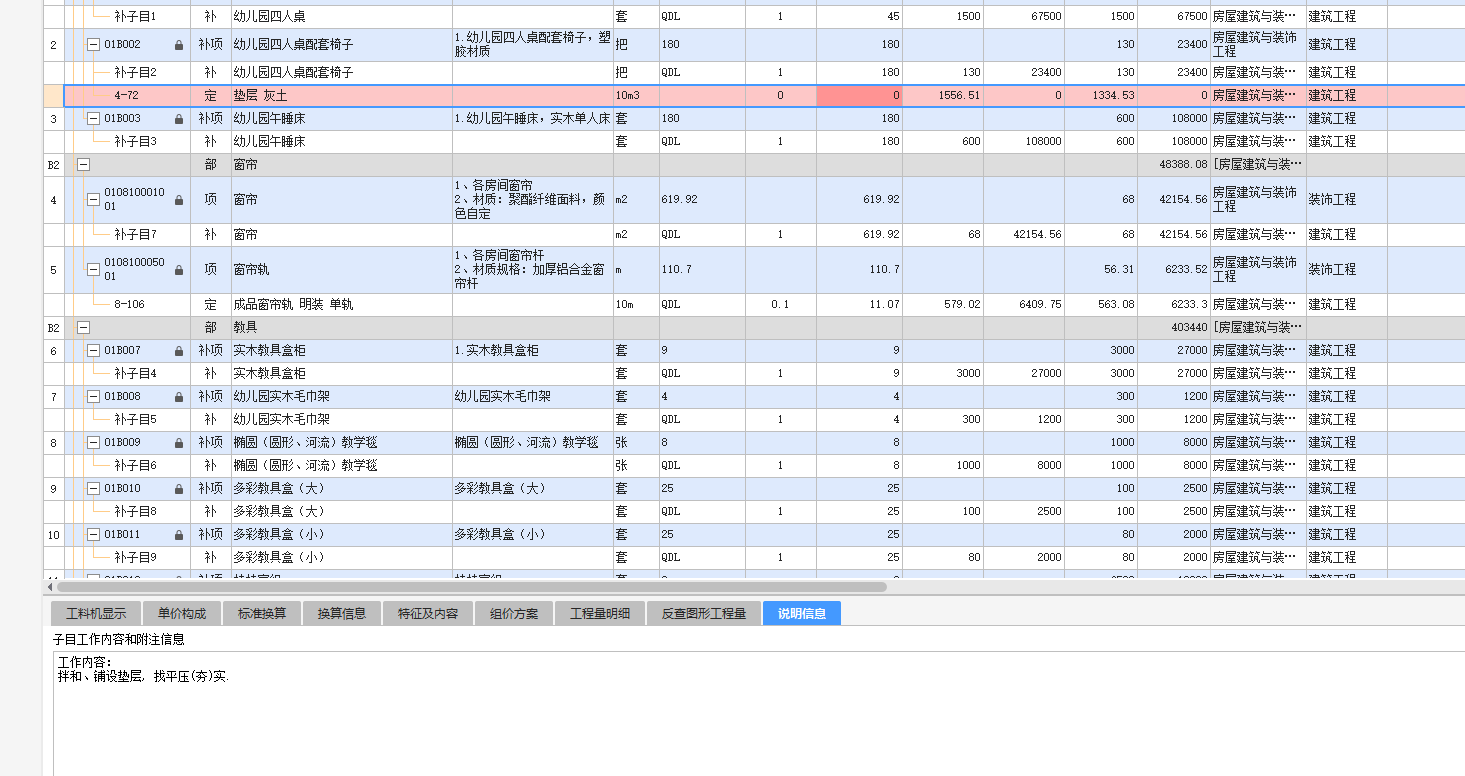Select the 8-106 quota code cell
This screenshot has height=776, width=1465.
(127, 305)
